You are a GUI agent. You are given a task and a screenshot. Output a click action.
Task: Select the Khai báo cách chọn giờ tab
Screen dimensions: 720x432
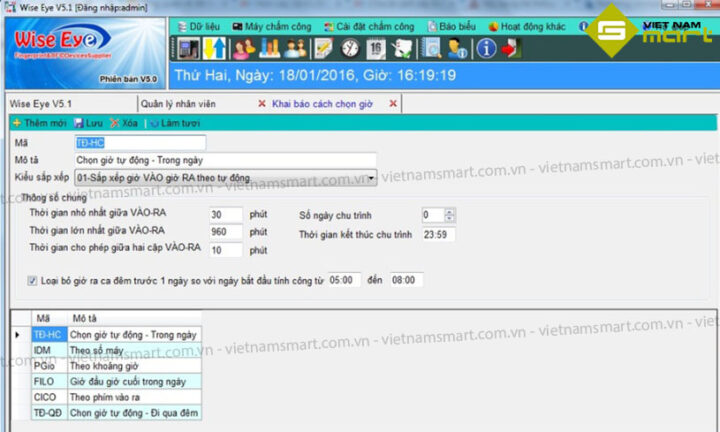click(322, 104)
